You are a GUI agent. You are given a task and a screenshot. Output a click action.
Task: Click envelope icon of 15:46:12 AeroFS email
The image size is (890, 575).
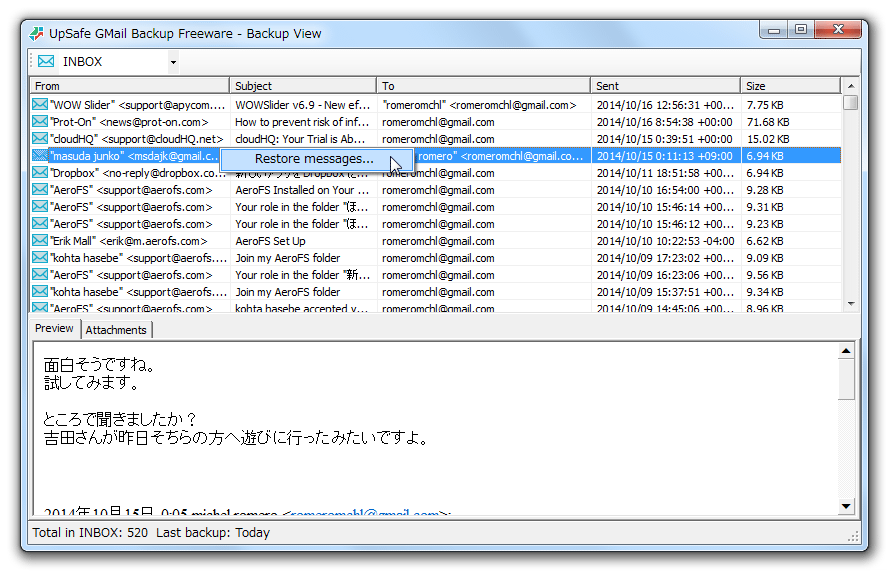tap(40, 223)
